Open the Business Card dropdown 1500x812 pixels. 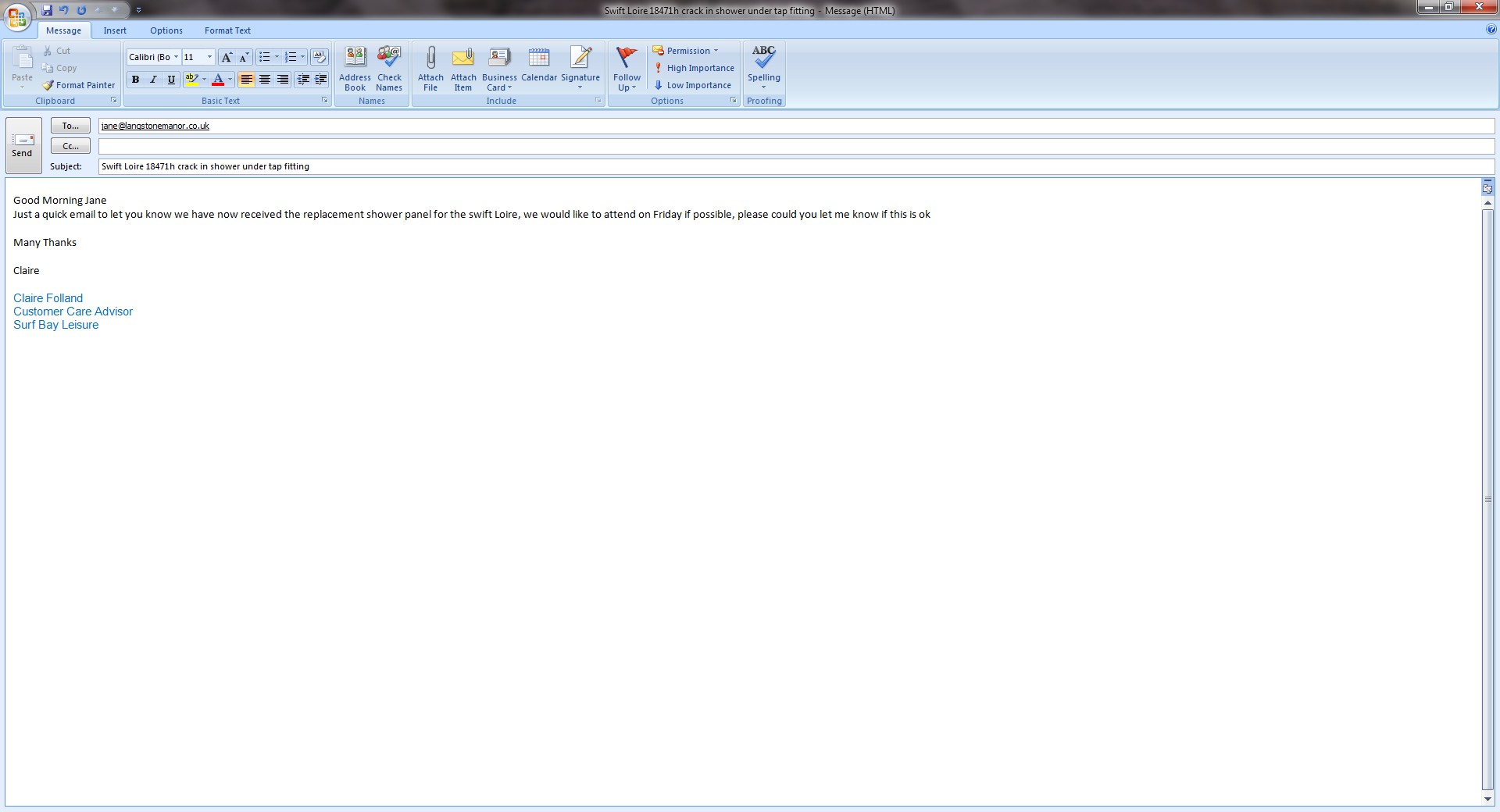(x=499, y=69)
